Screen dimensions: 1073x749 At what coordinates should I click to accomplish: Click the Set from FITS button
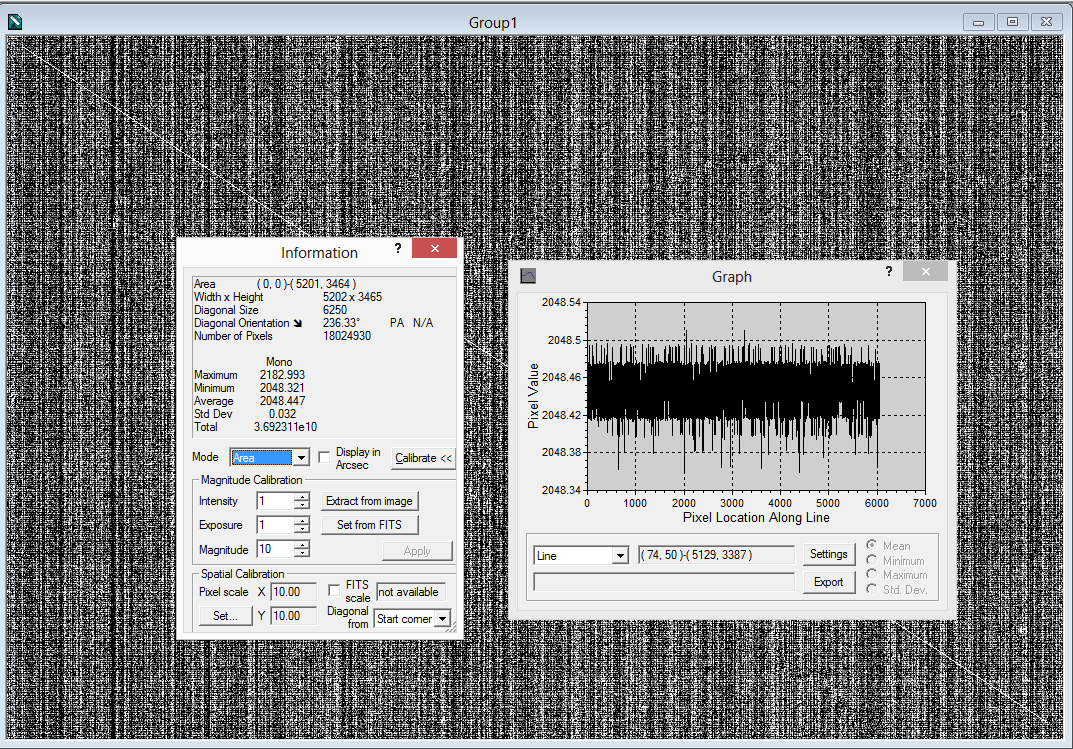point(369,525)
